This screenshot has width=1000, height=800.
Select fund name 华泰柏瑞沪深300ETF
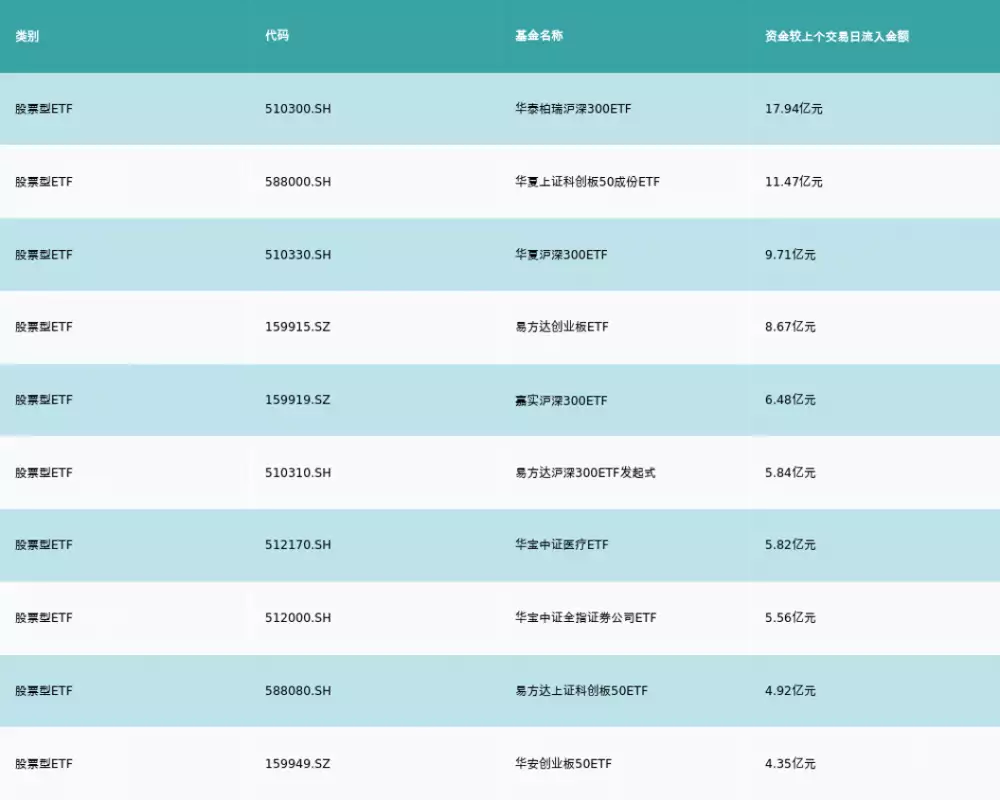pos(573,109)
